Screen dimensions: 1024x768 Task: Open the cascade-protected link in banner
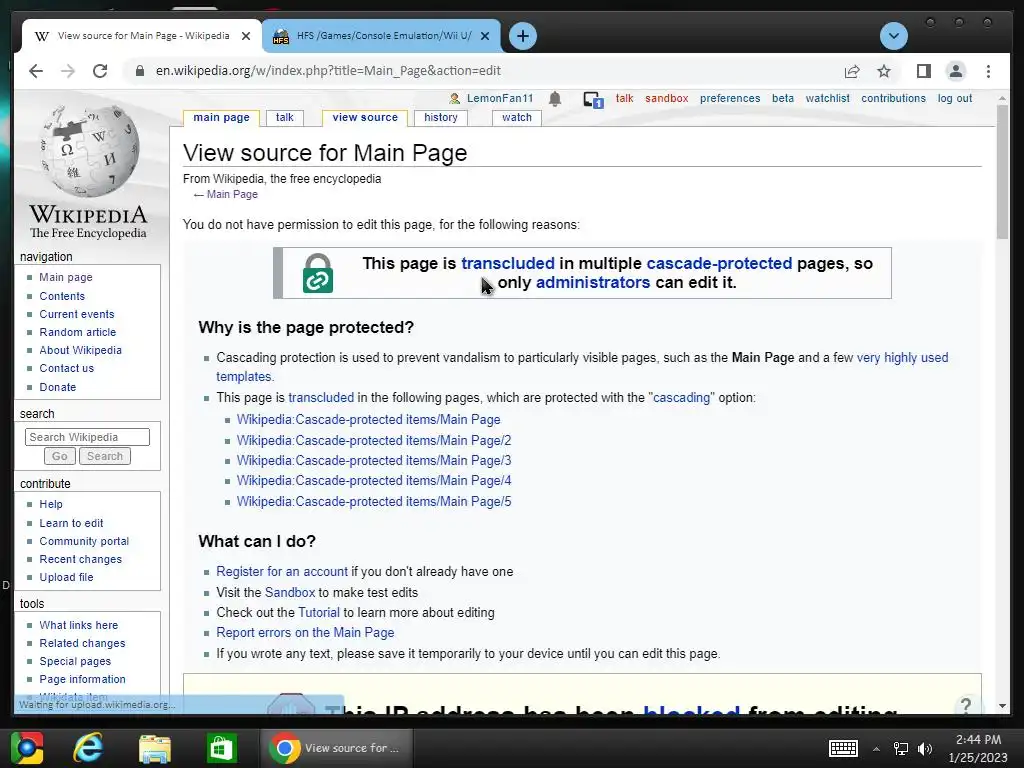[x=719, y=263]
